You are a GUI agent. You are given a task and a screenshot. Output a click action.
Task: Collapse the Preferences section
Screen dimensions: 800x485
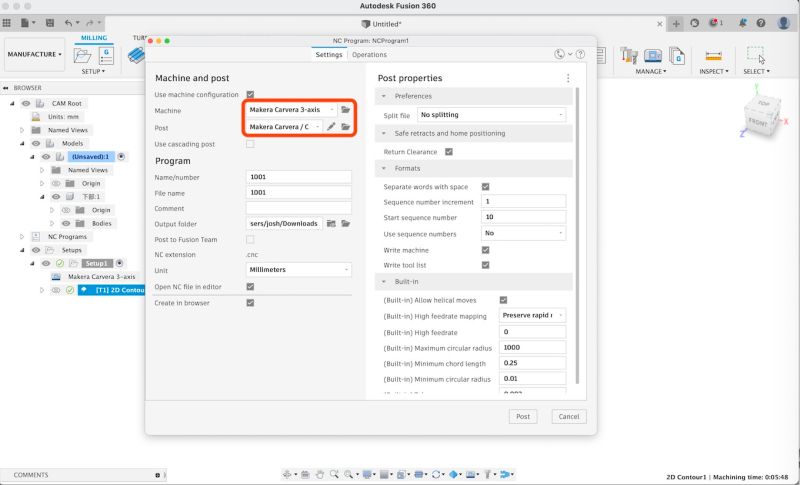point(384,96)
